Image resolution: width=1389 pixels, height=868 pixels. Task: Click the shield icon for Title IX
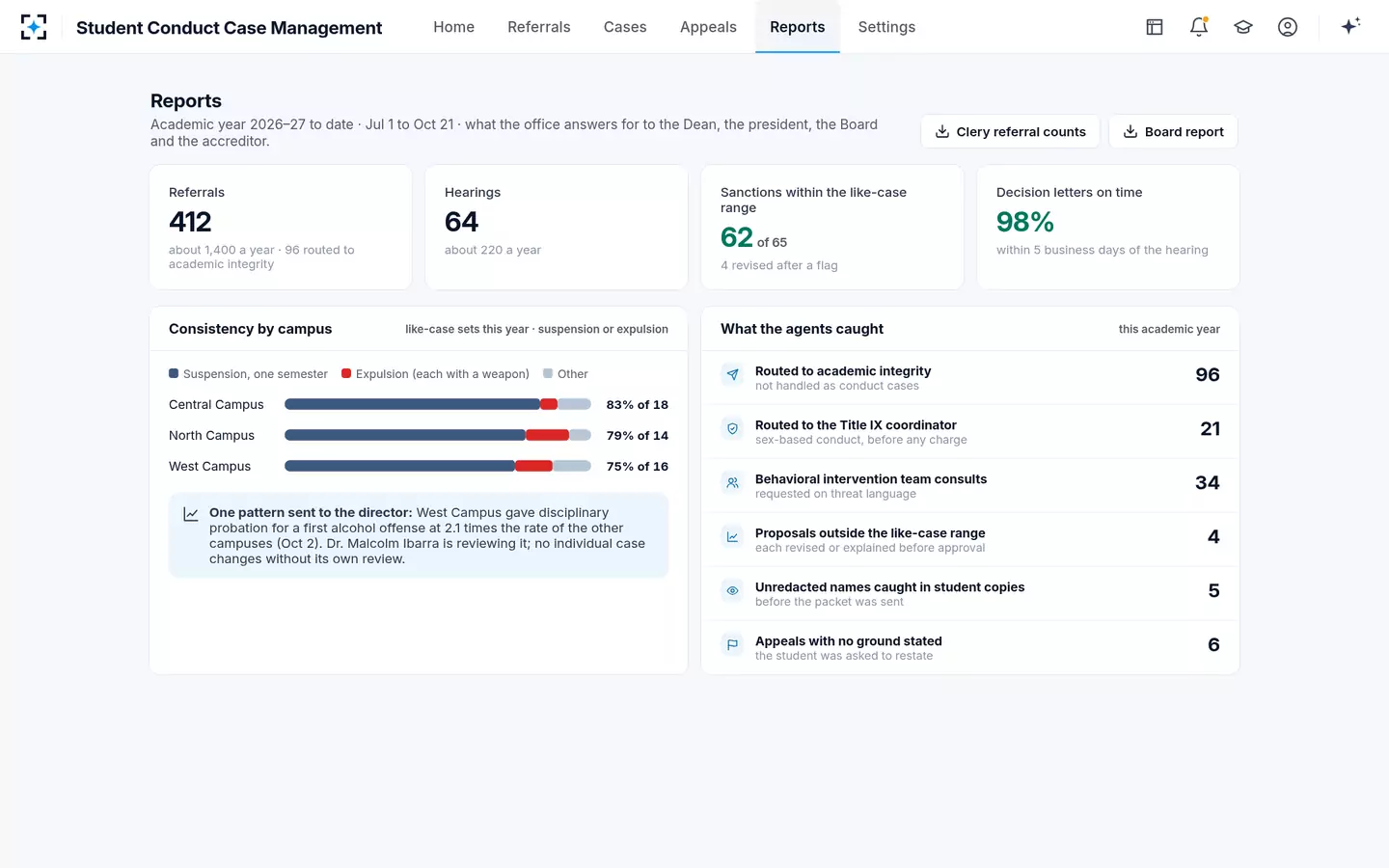pyautogui.click(x=732, y=428)
